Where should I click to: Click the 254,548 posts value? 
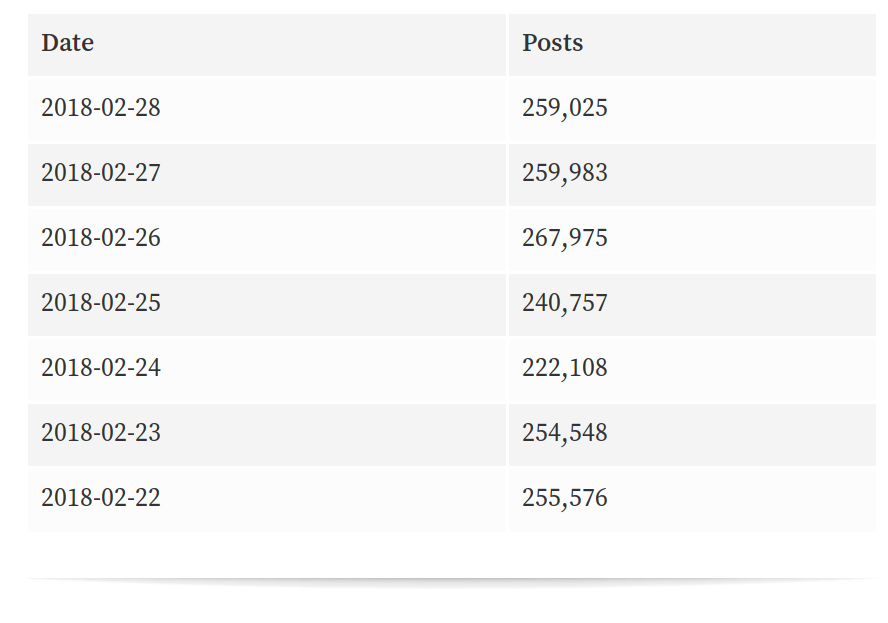click(565, 433)
